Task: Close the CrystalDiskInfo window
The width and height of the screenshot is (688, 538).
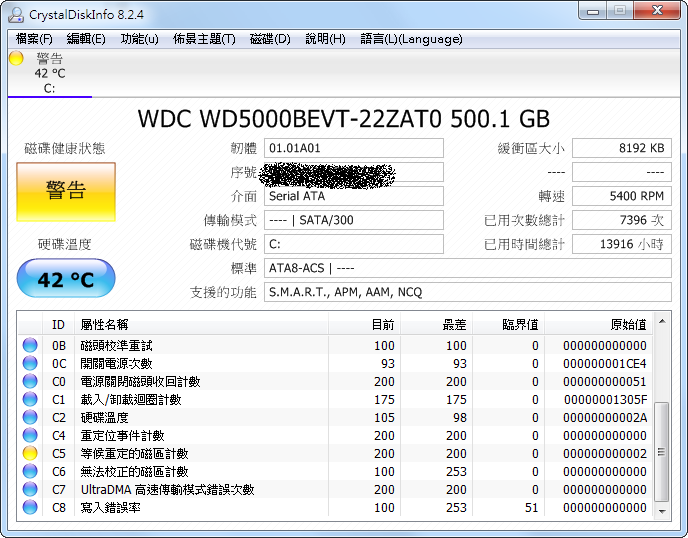Action: [x=657, y=11]
